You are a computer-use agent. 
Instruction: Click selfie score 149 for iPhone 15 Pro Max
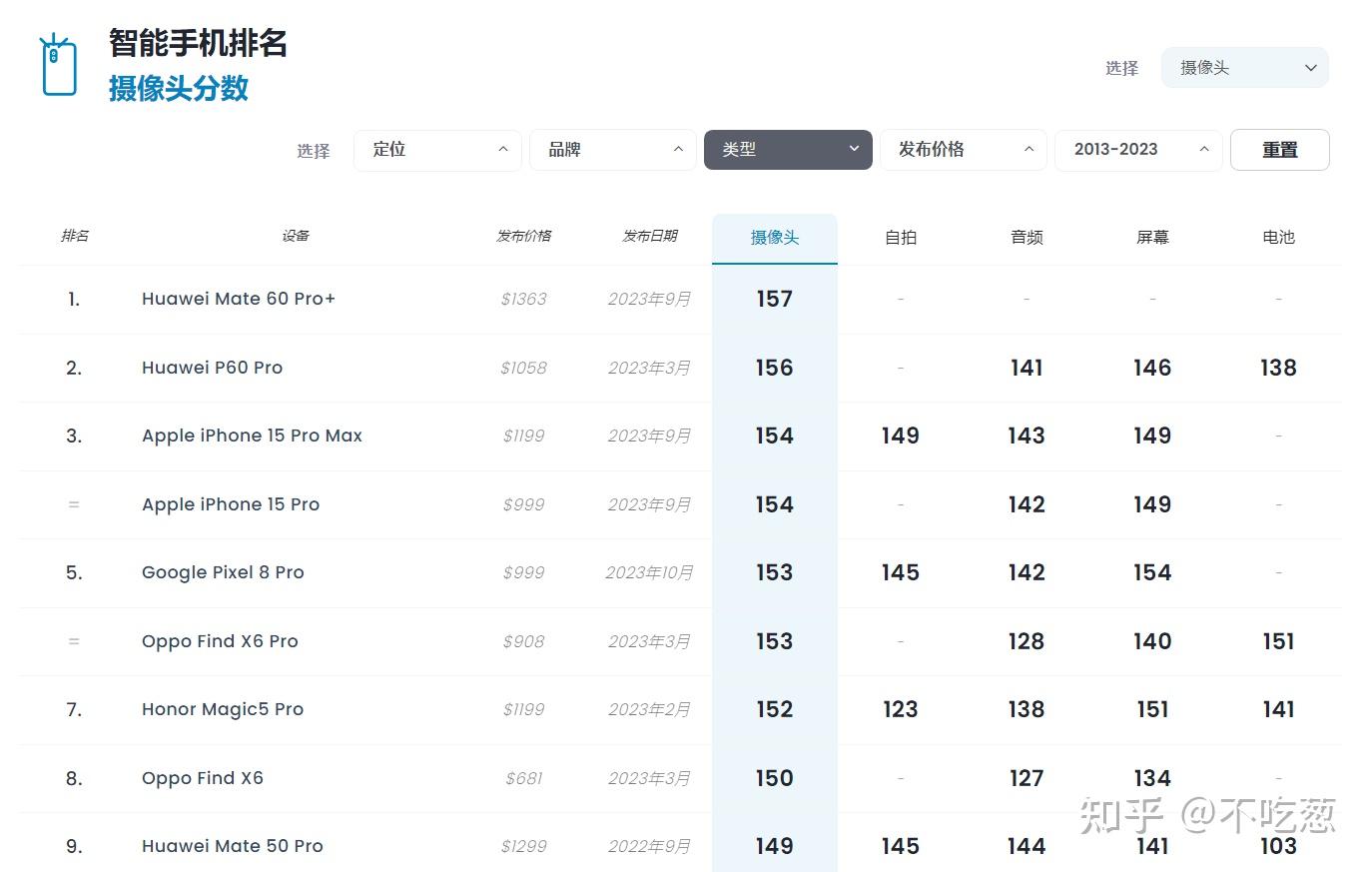click(901, 436)
